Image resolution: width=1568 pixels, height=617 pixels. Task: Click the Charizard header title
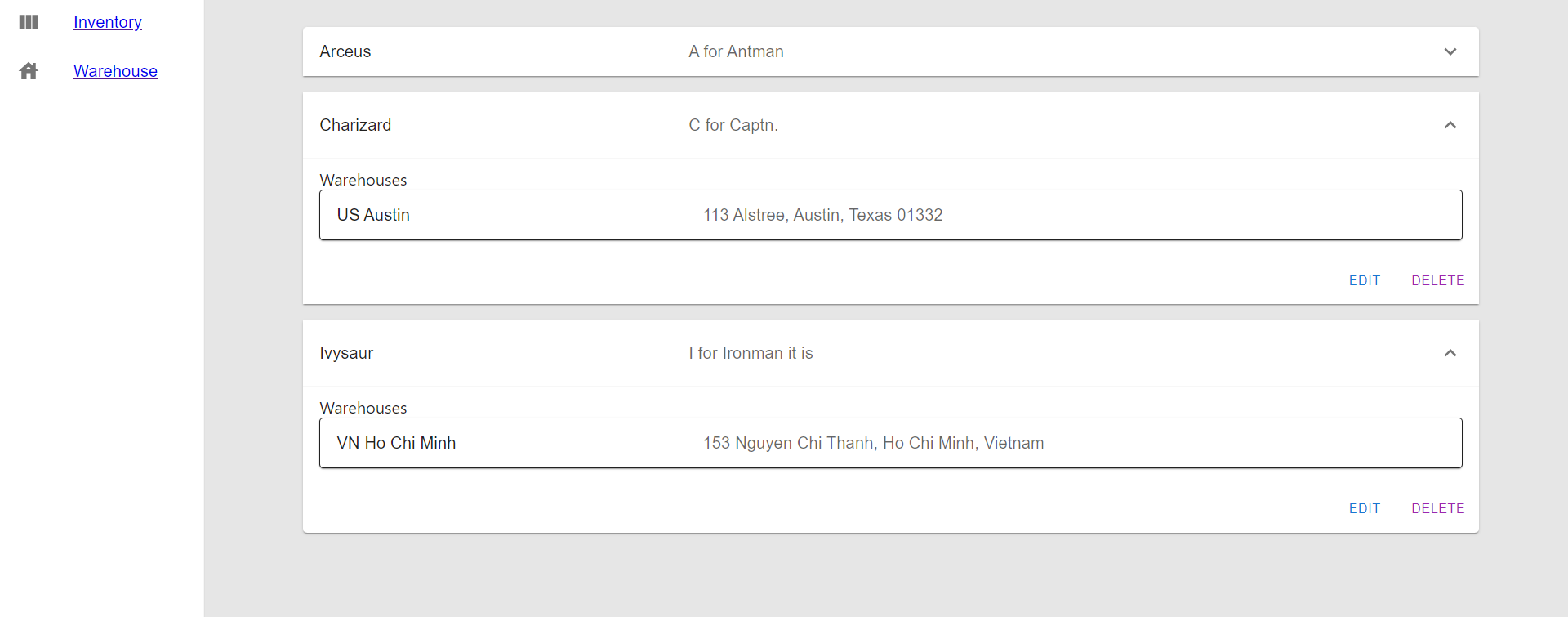(x=355, y=125)
